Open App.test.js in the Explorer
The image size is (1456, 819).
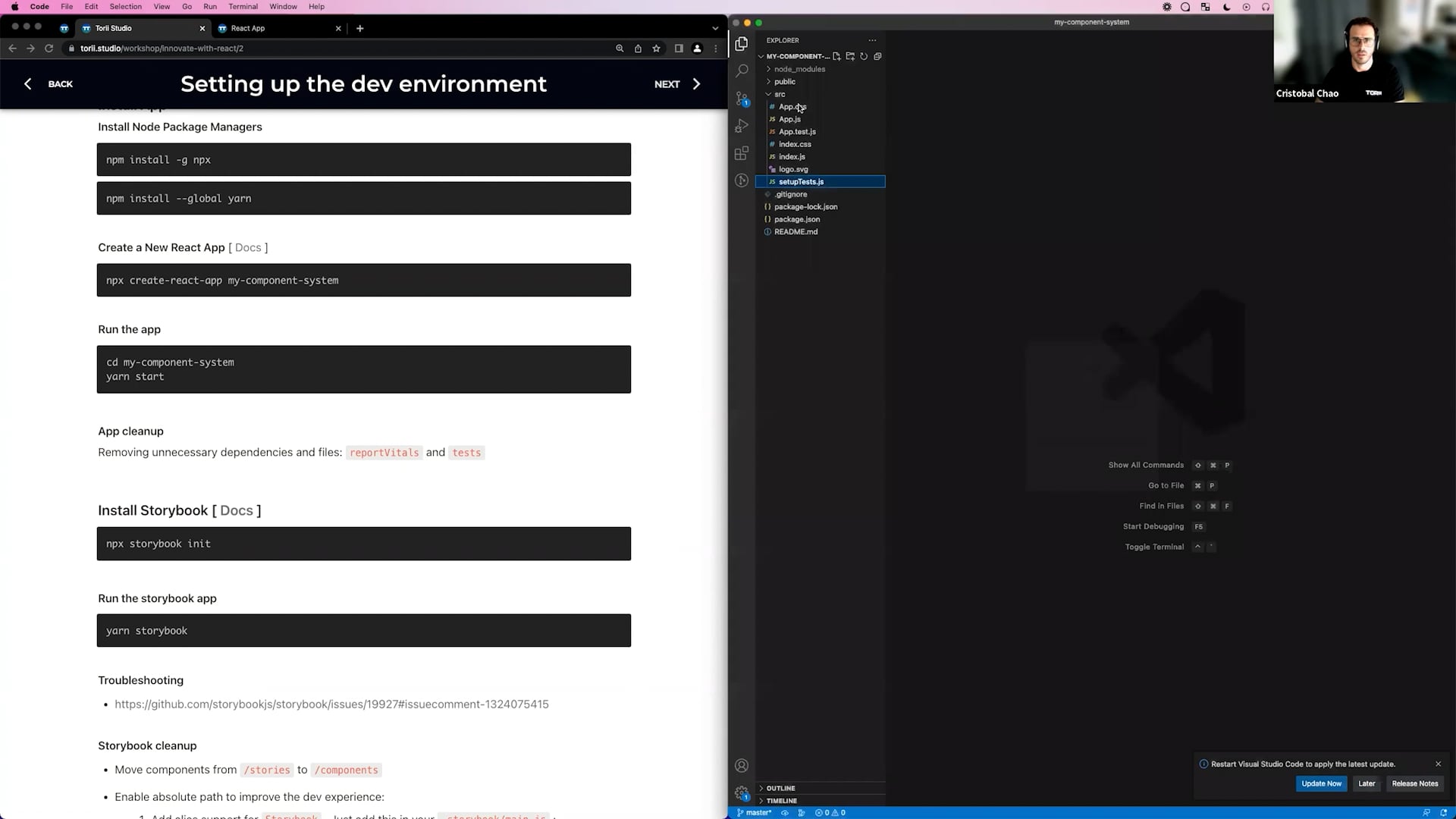821,132
